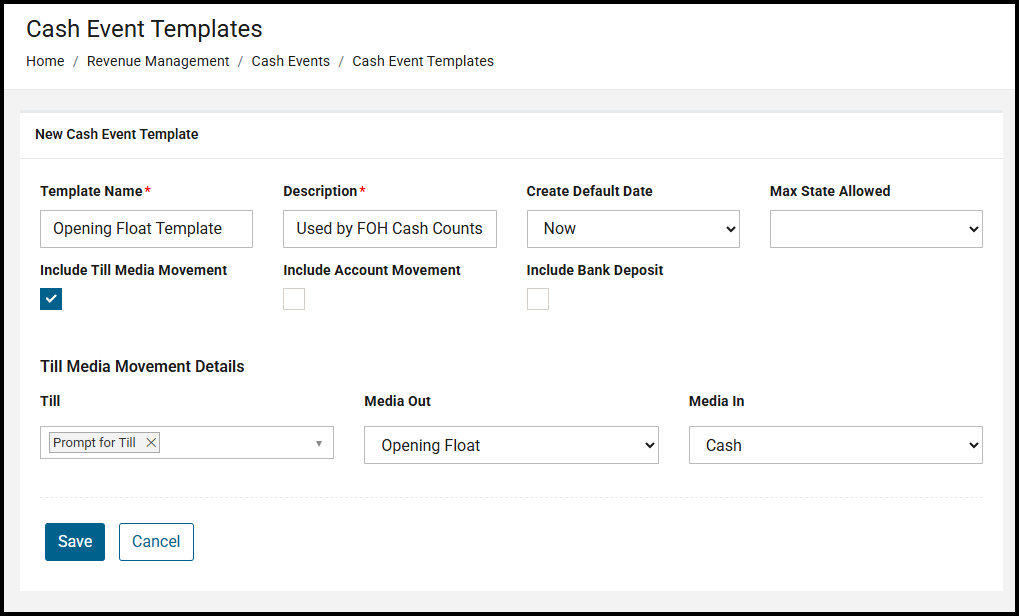
Task: Focus the Description field
Action: (390, 229)
